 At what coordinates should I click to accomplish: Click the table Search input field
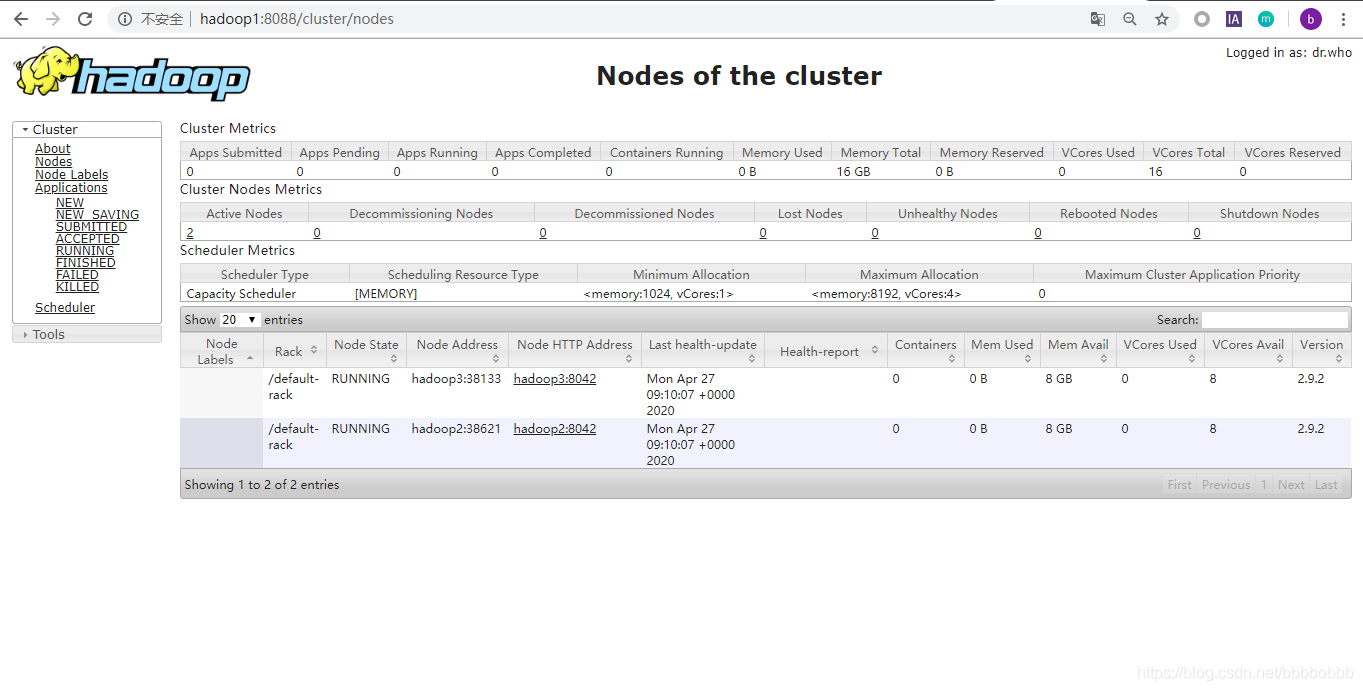[x=1275, y=320]
